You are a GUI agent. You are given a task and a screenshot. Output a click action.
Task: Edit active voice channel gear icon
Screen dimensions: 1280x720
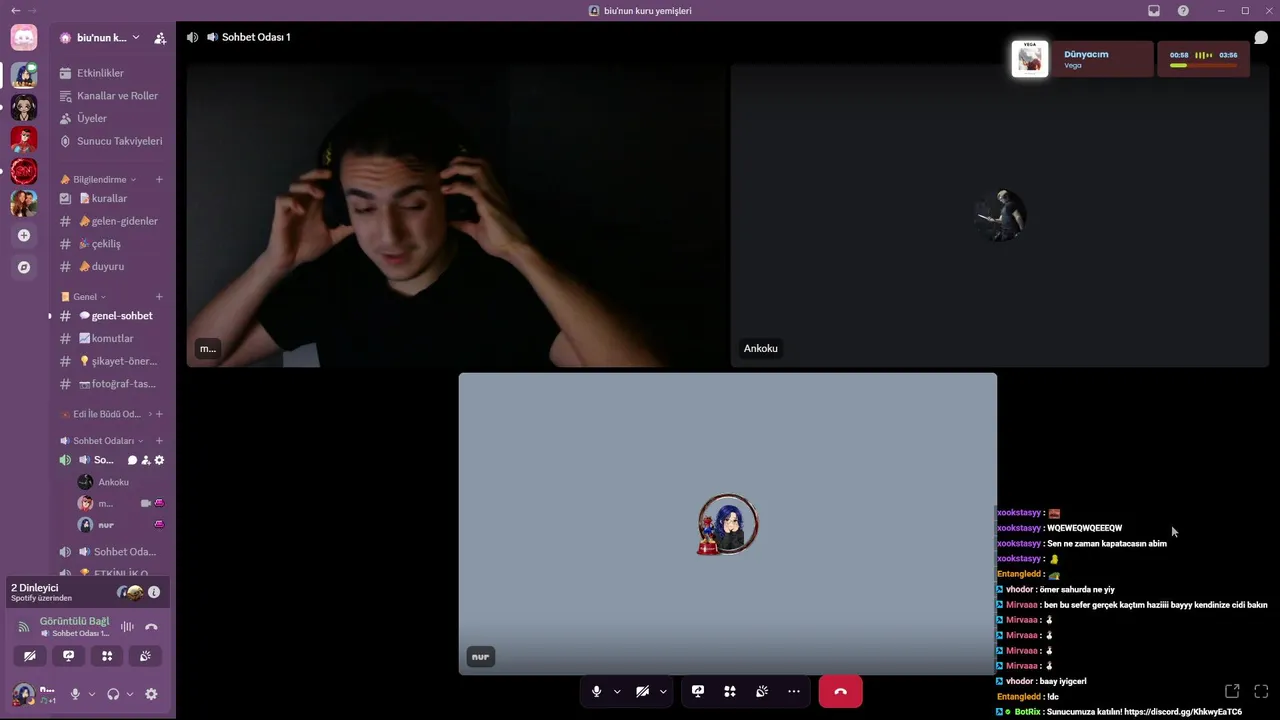pos(159,460)
